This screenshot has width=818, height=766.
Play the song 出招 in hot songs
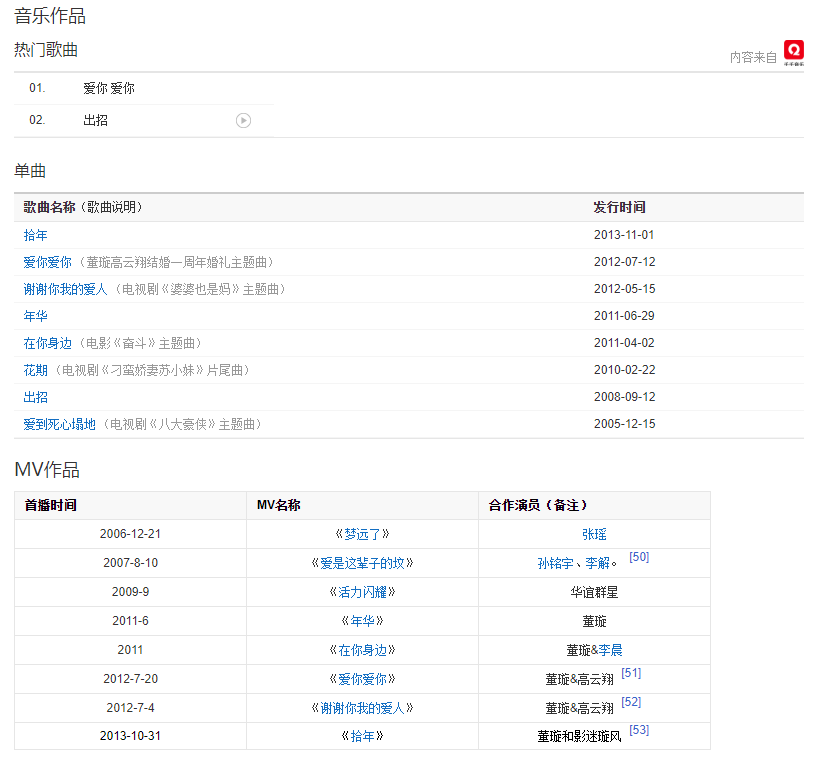[243, 121]
